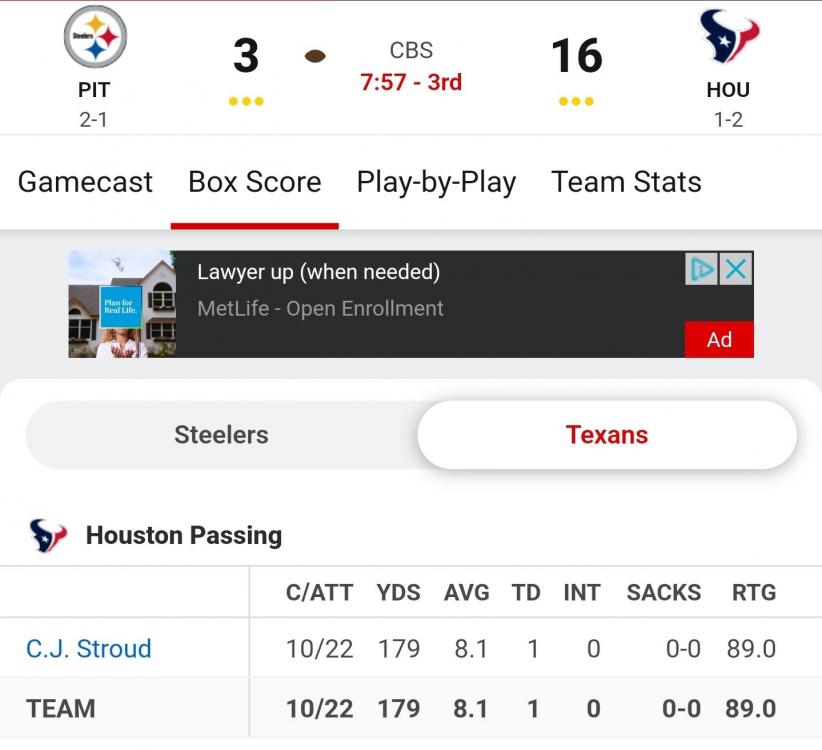Image resolution: width=822 pixels, height=750 pixels.
Task: Open C.J. Stroud's player page
Action: tap(89, 648)
